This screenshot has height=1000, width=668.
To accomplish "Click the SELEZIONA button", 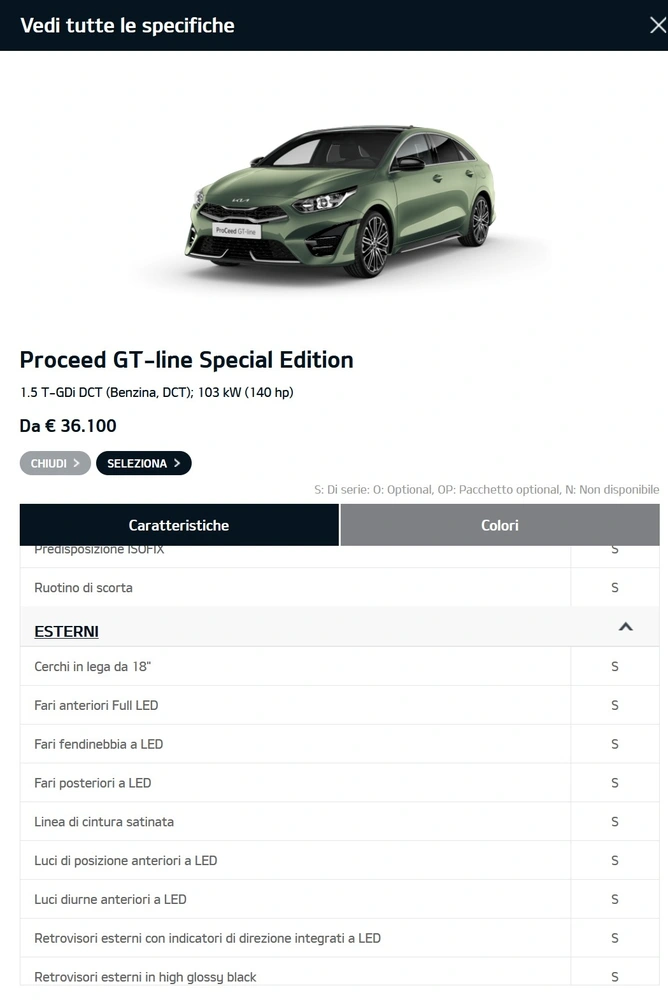I will click(x=144, y=463).
